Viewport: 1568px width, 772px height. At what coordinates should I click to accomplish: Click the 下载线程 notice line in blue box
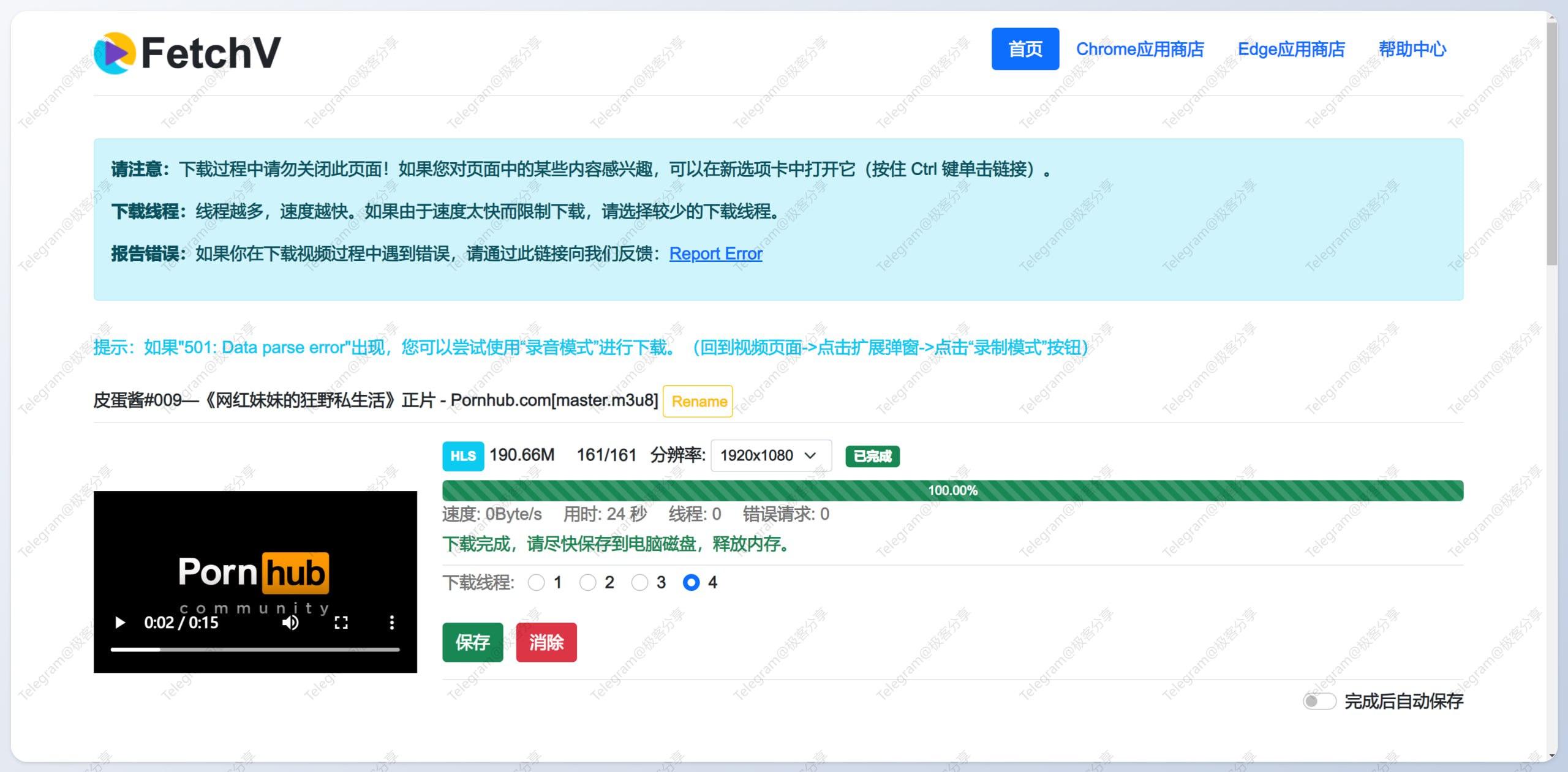click(445, 212)
